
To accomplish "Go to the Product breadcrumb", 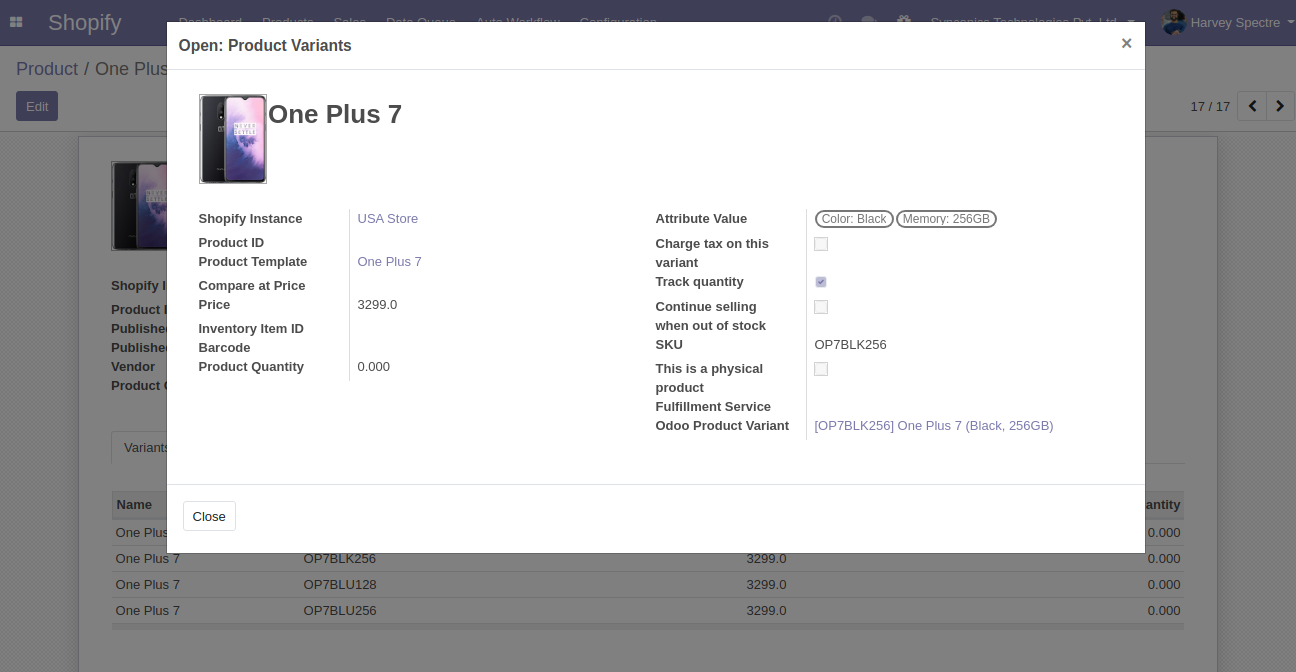I will [x=47, y=69].
